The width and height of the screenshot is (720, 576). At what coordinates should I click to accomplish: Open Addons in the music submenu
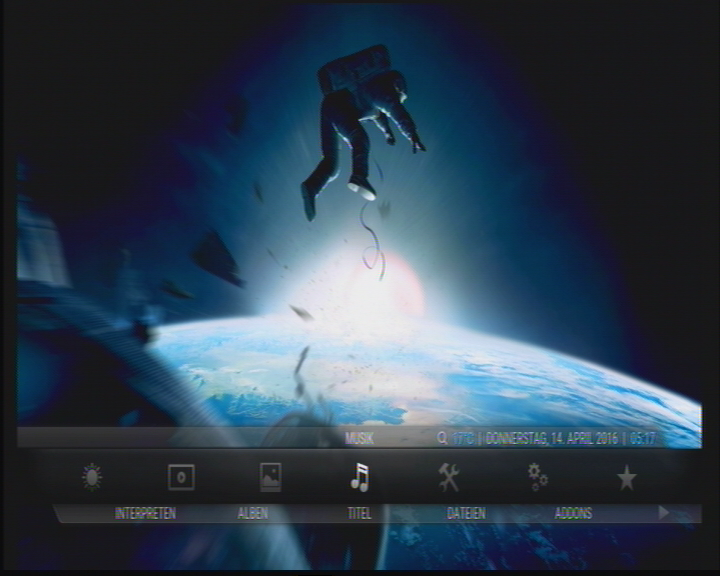click(573, 514)
